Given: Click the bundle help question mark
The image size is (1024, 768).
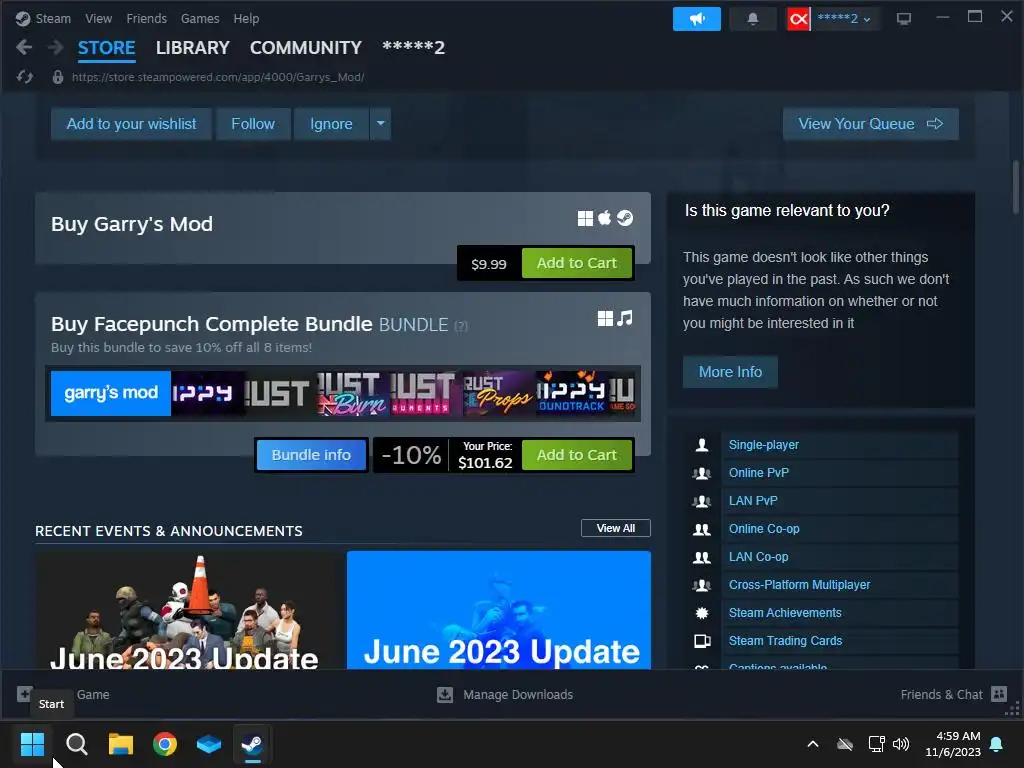Looking at the screenshot, I should [461, 326].
